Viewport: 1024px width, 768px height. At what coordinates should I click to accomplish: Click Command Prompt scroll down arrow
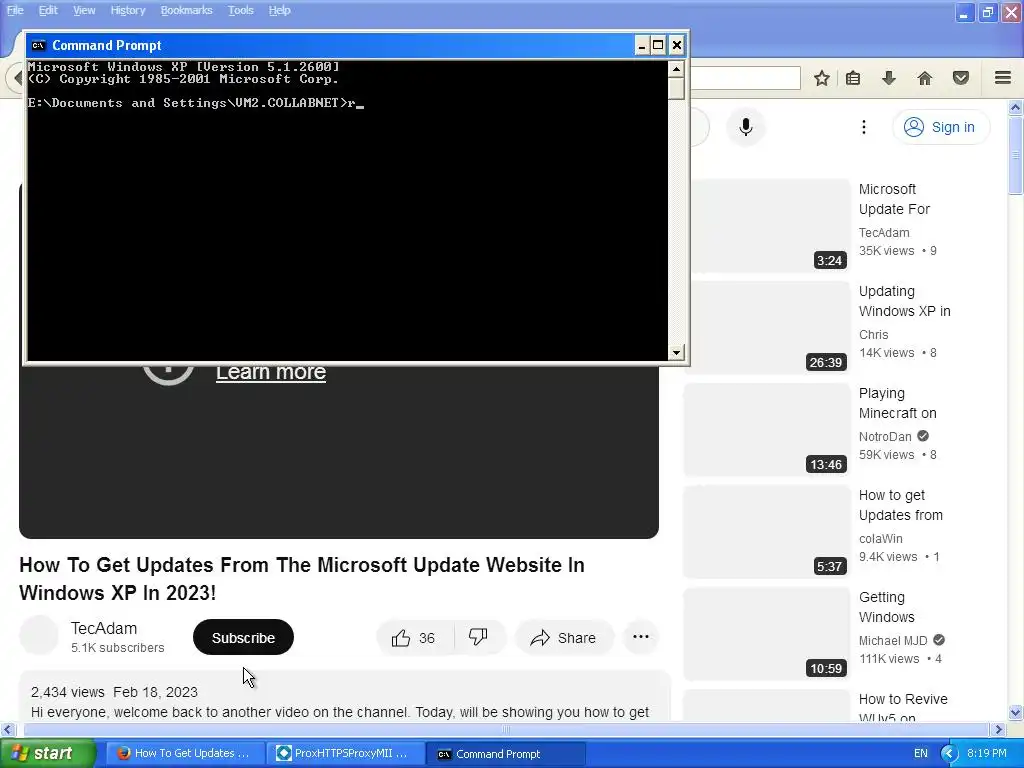coord(676,353)
